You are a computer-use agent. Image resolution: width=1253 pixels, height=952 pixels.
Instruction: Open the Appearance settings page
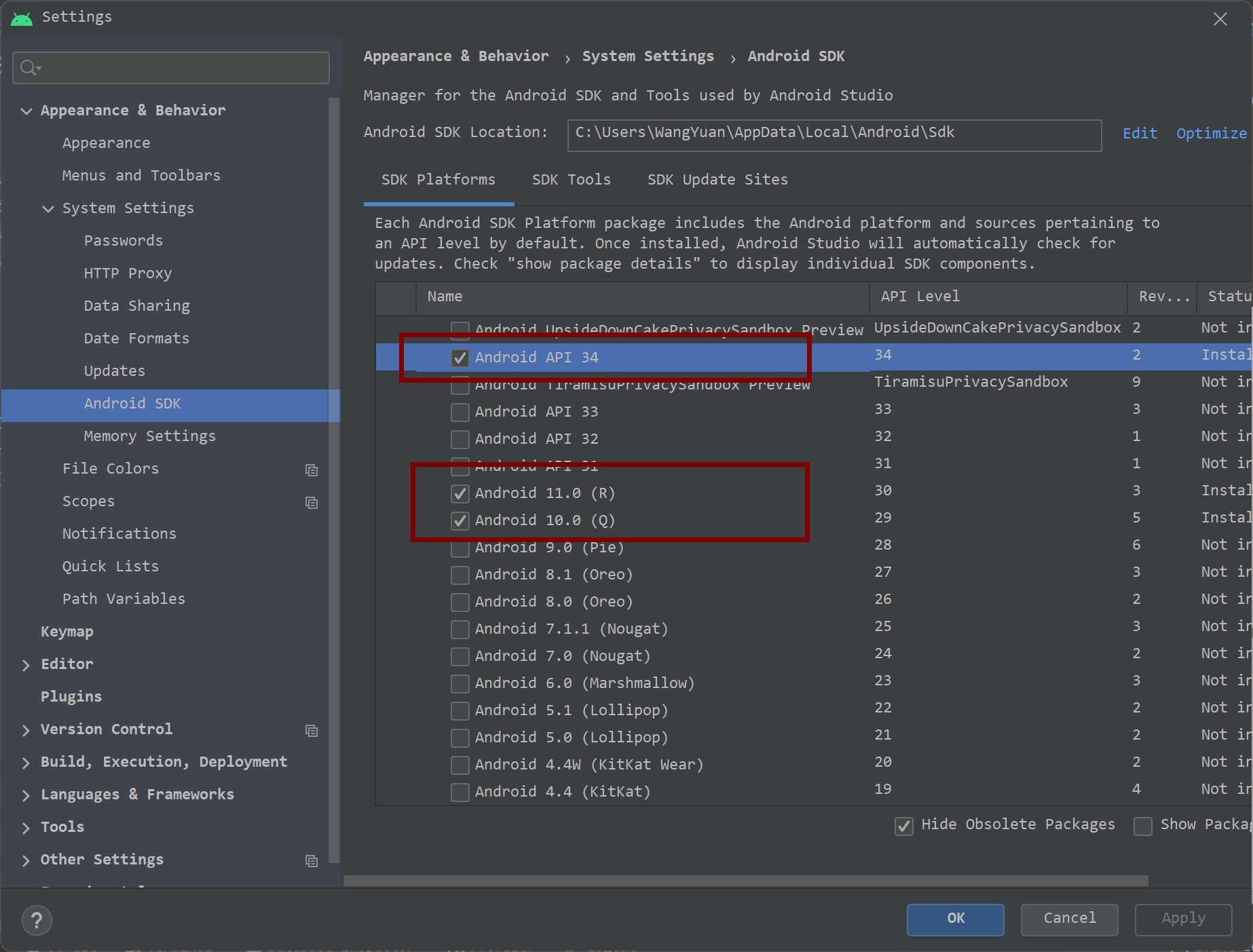pos(107,143)
